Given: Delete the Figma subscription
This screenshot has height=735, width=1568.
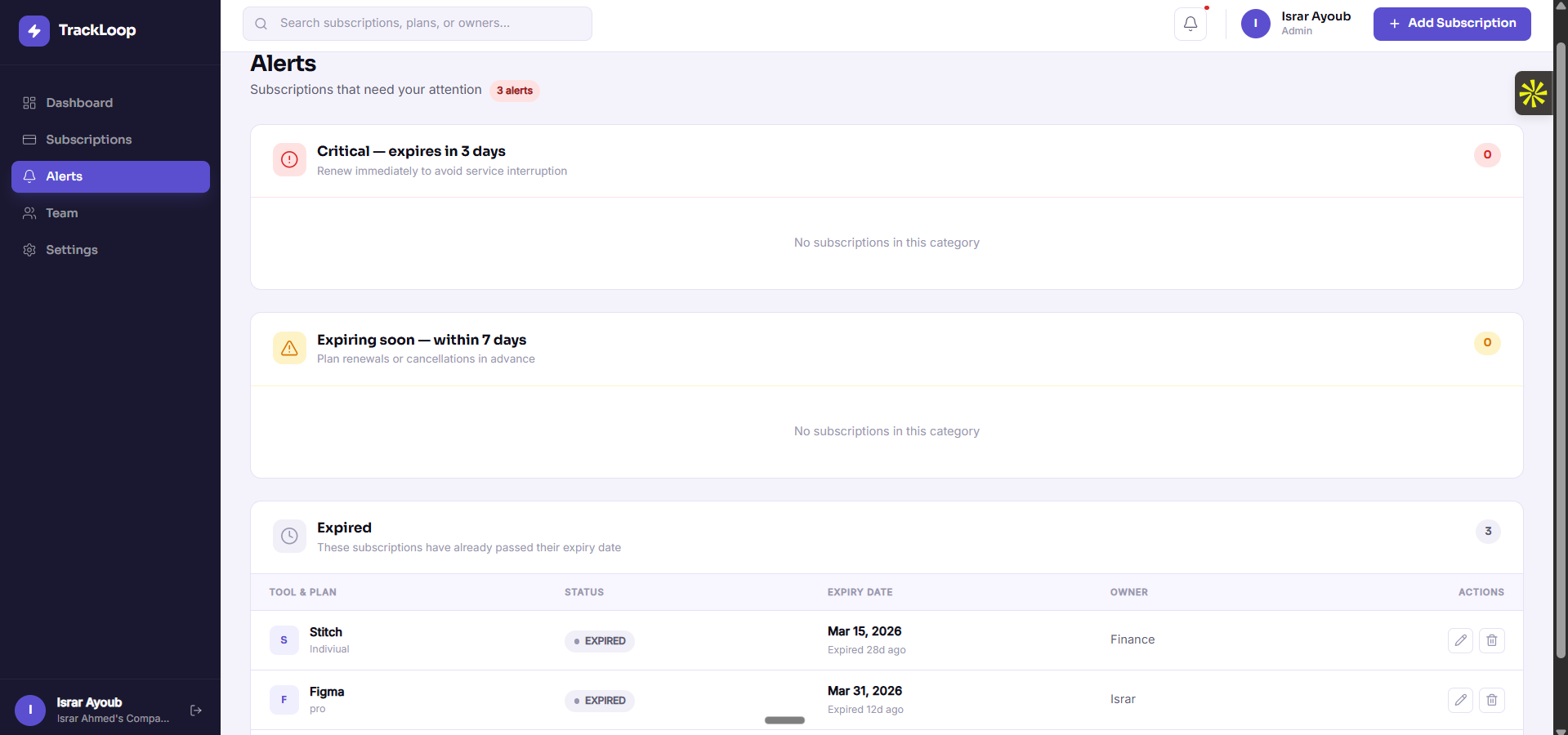Looking at the screenshot, I should (x=1491, y=700).
